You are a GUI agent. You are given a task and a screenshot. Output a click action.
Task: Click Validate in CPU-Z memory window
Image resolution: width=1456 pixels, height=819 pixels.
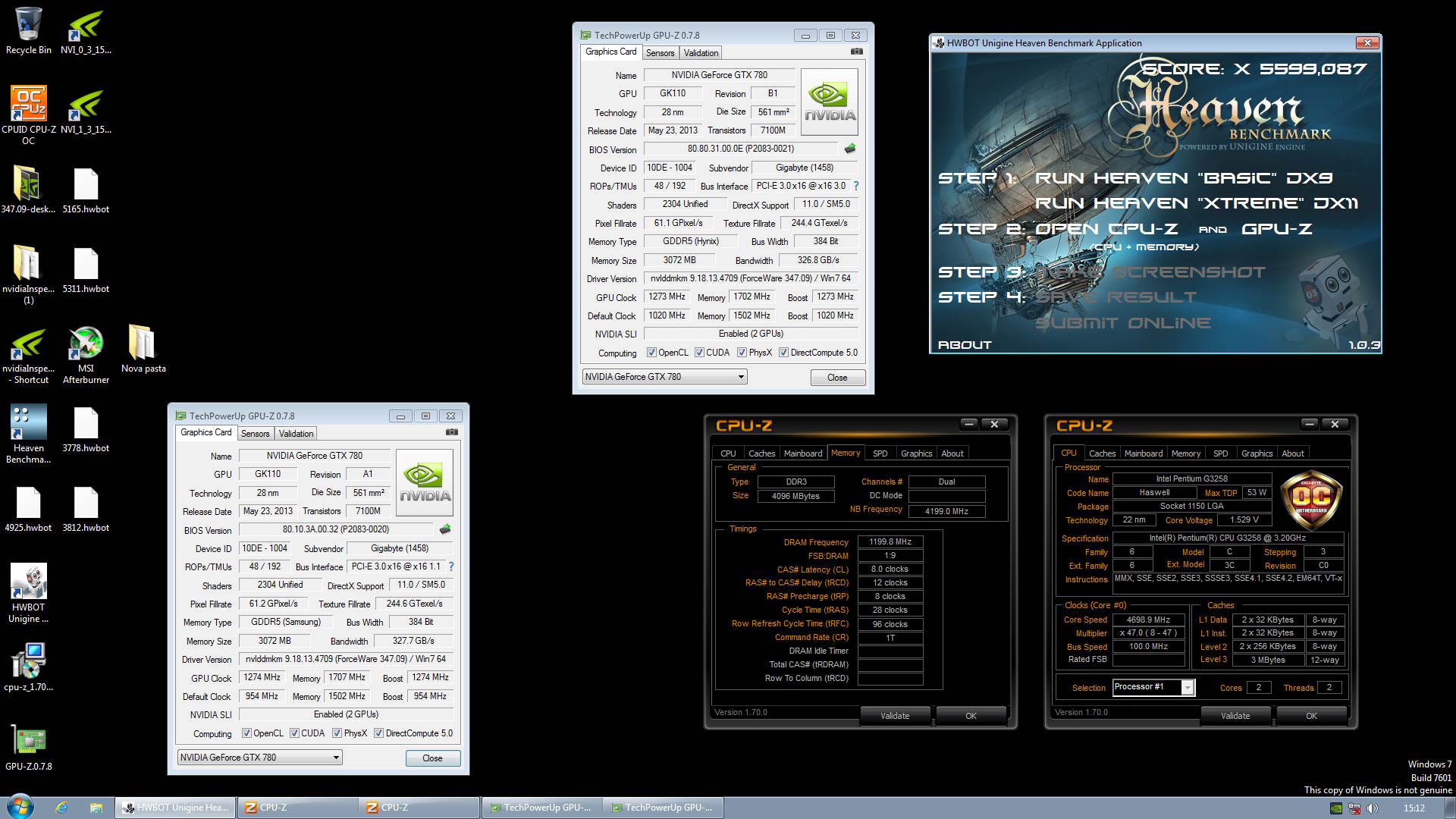895,716
